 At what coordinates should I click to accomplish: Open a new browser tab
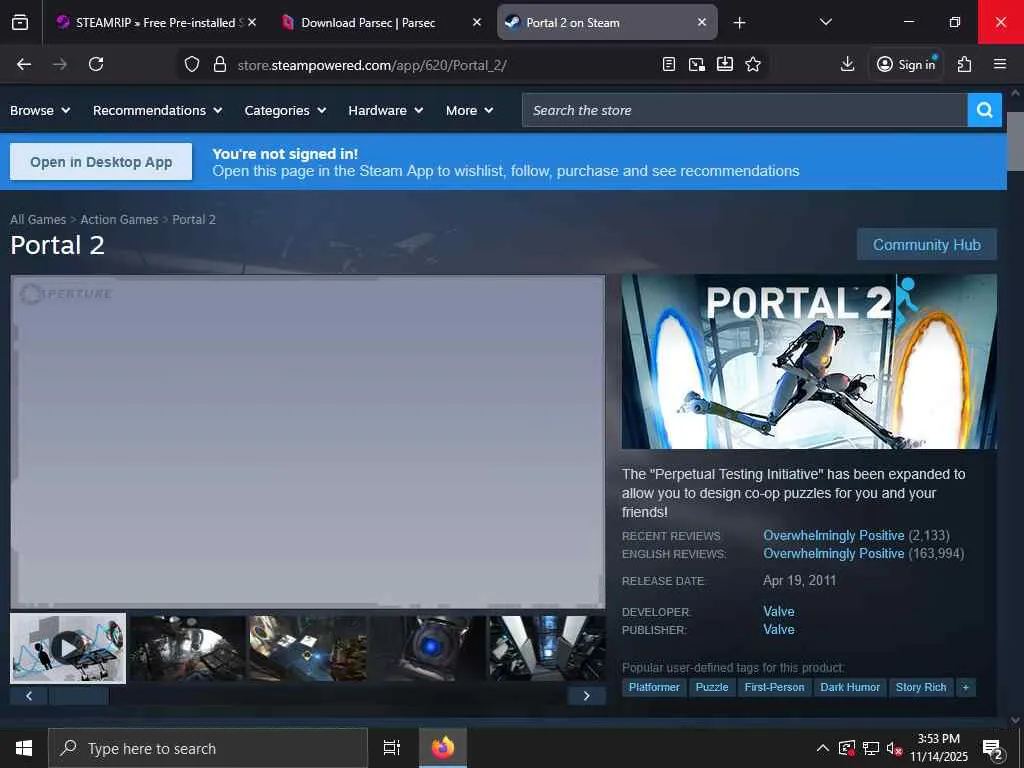click(739, 23)
